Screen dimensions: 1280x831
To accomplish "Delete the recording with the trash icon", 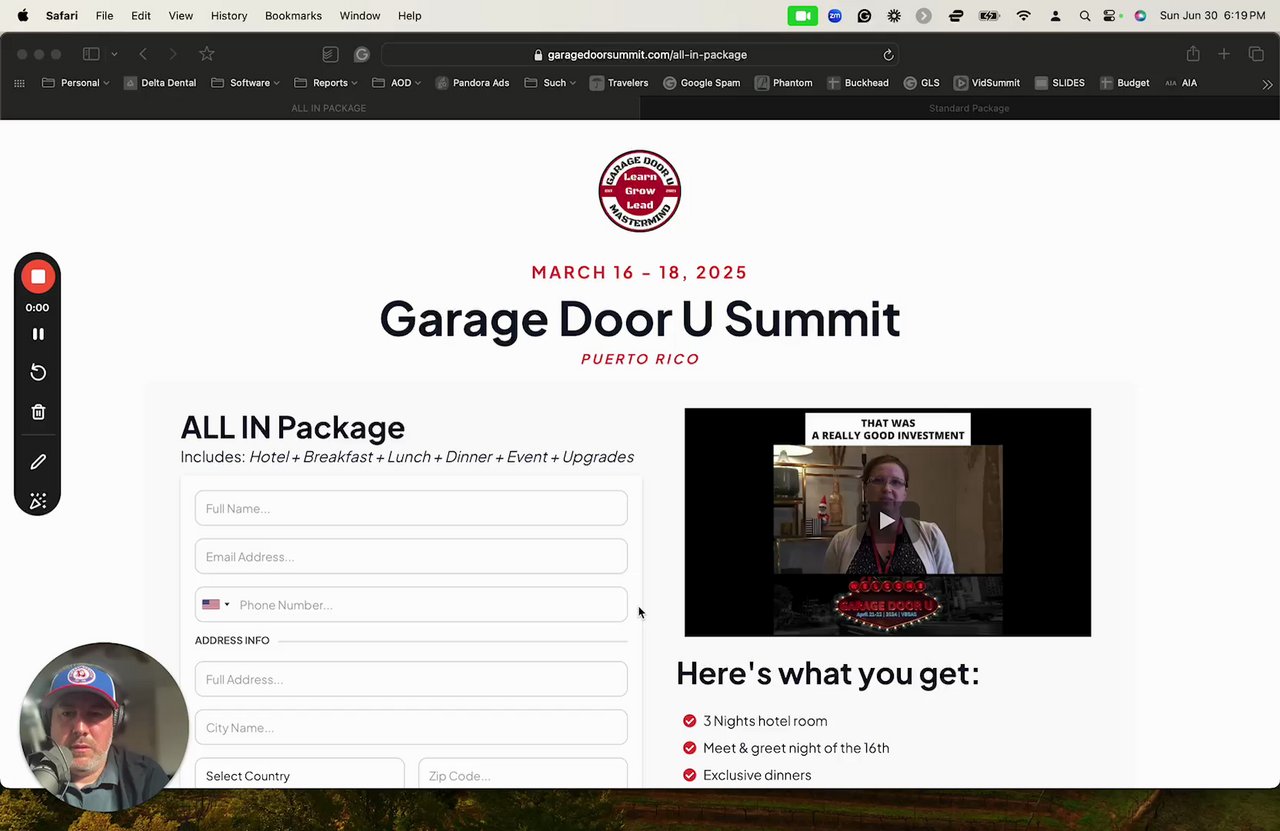I will (38, 412).
